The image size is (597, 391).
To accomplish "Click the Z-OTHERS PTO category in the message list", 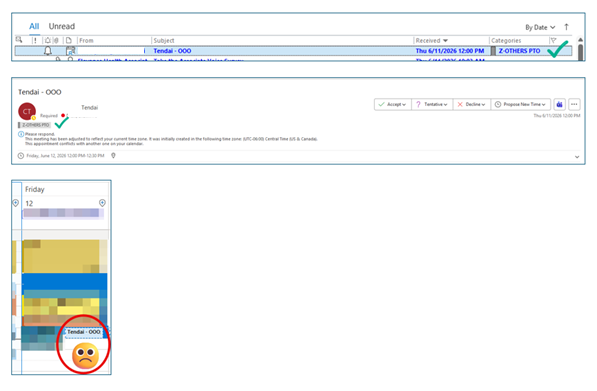I will point(519,51).
